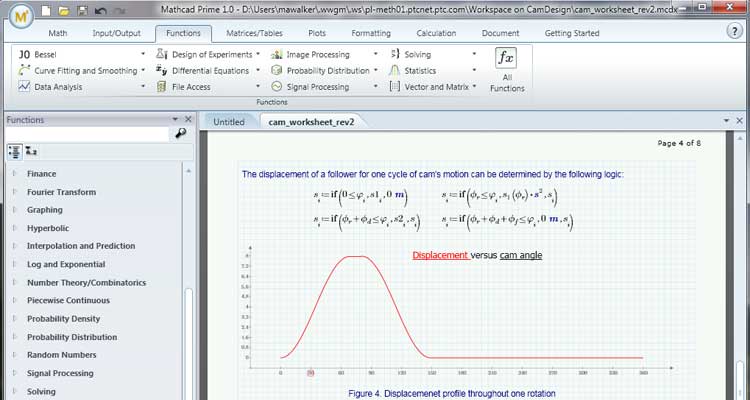Select Random Numbers category
The image size is (750, 400).
click(x=62, y=355)
